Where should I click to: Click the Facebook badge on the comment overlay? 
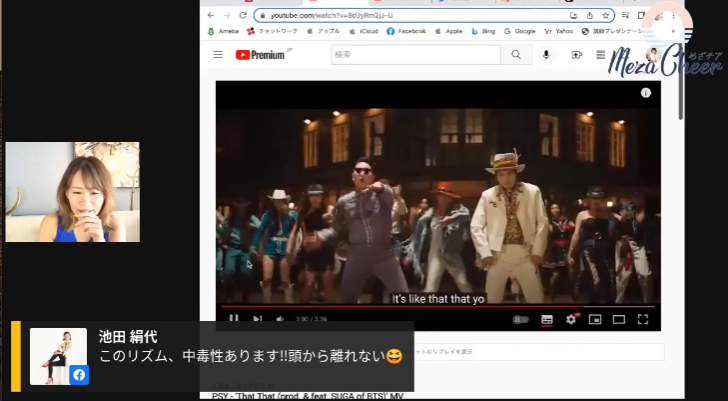click(79, 375)
